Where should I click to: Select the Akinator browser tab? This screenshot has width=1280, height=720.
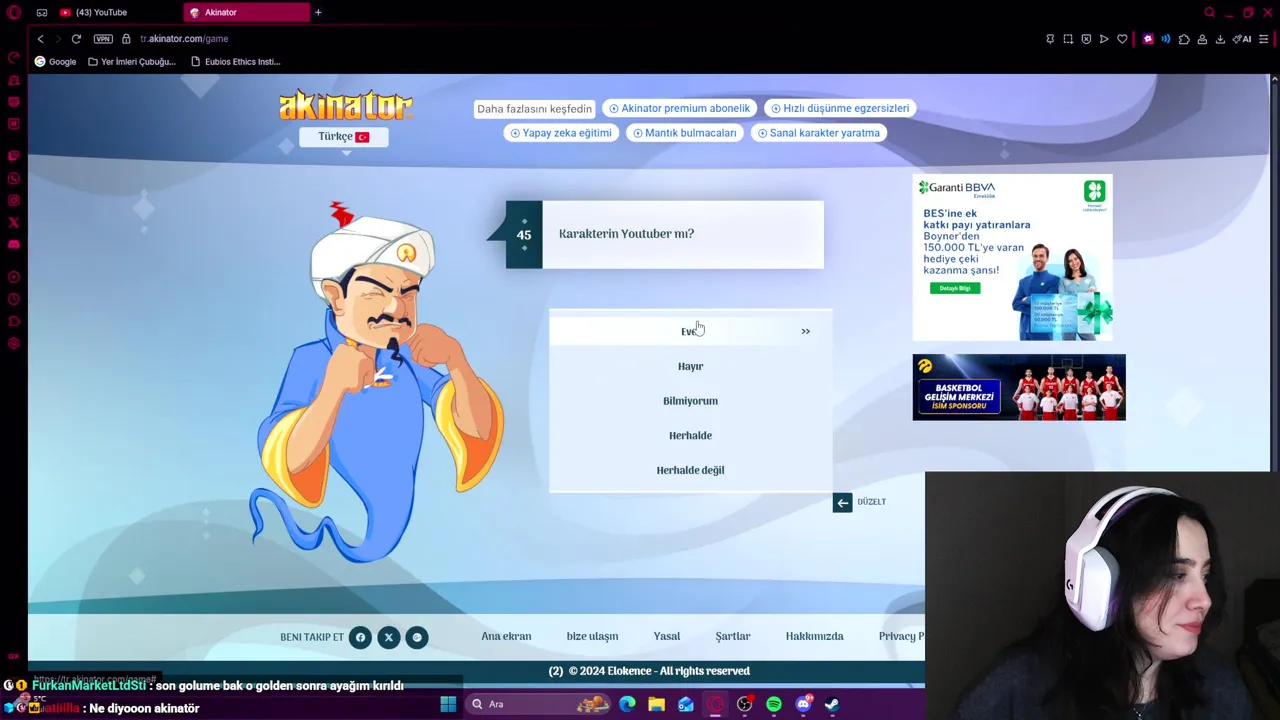247,12
